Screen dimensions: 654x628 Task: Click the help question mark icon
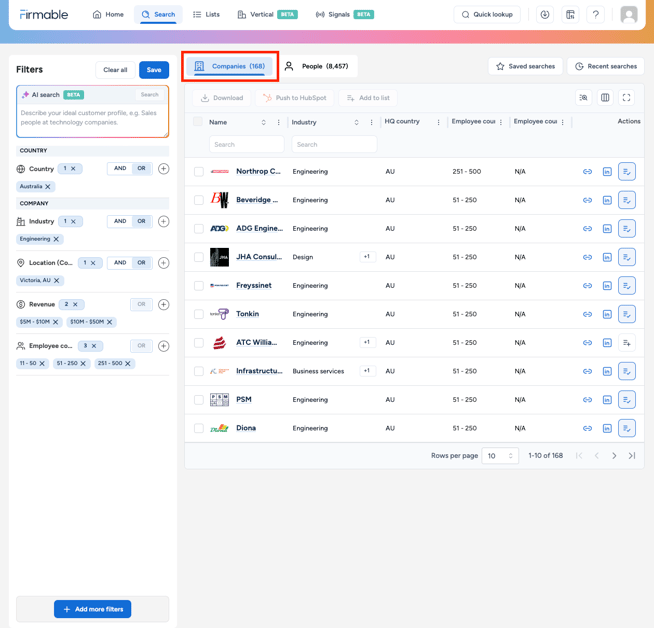tap(596, 15)
